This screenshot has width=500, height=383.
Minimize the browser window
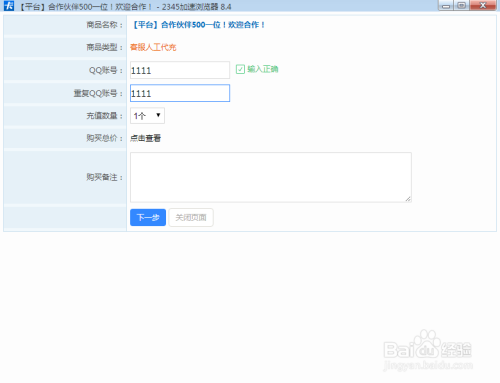tap(446, 6)
